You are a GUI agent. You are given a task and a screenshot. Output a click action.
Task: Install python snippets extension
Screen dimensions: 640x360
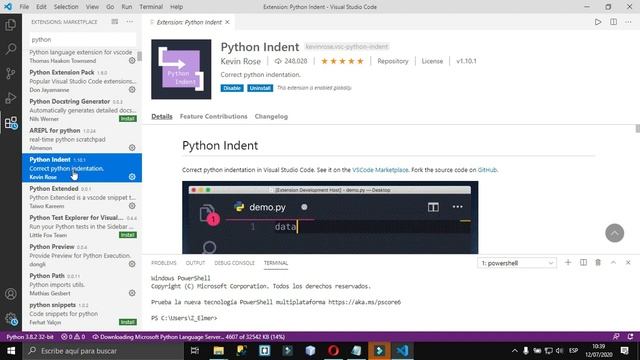128,322
